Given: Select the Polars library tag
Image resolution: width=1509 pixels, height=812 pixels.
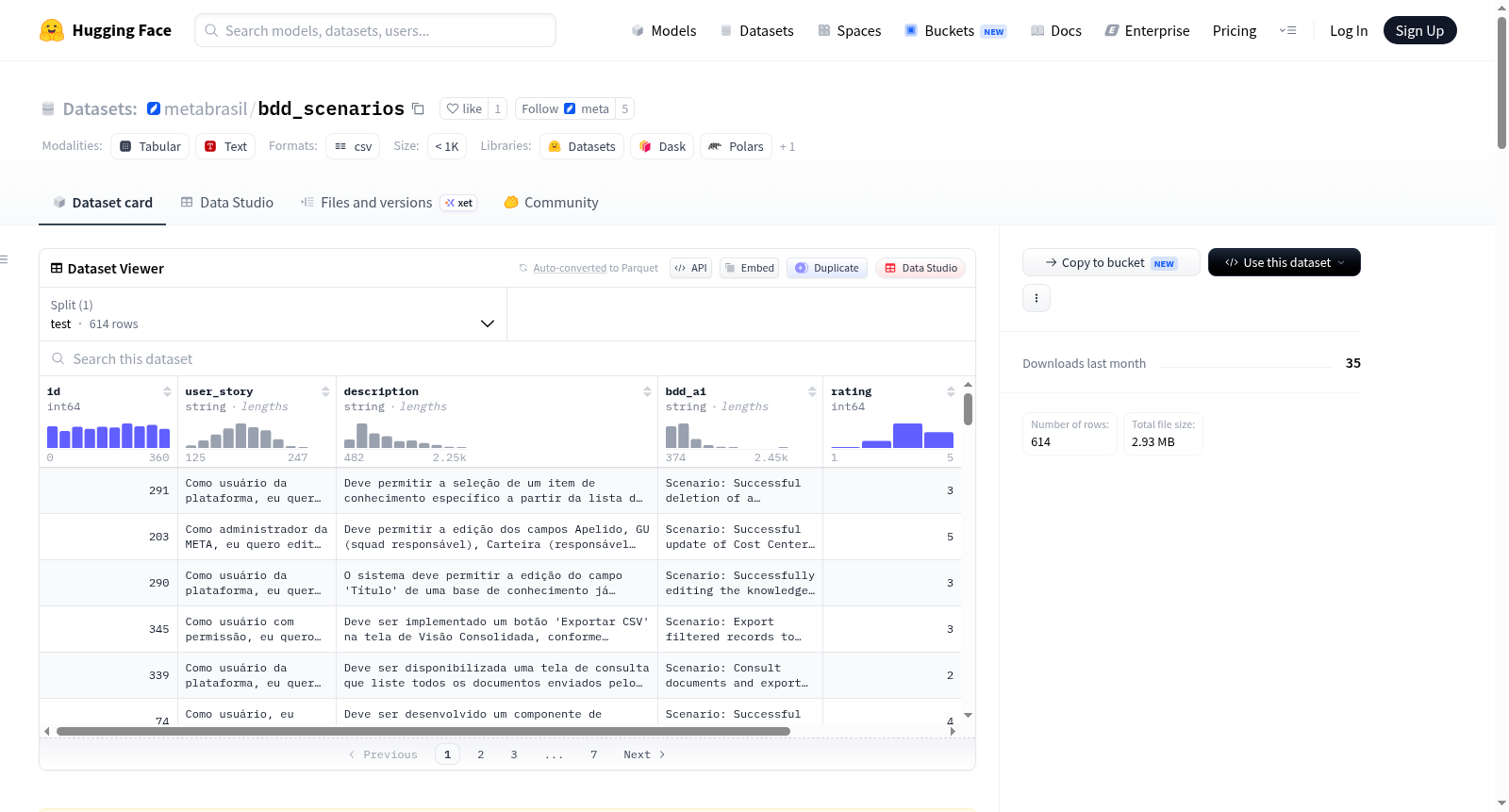Looking at the screenshot, I should click(736, 146).
